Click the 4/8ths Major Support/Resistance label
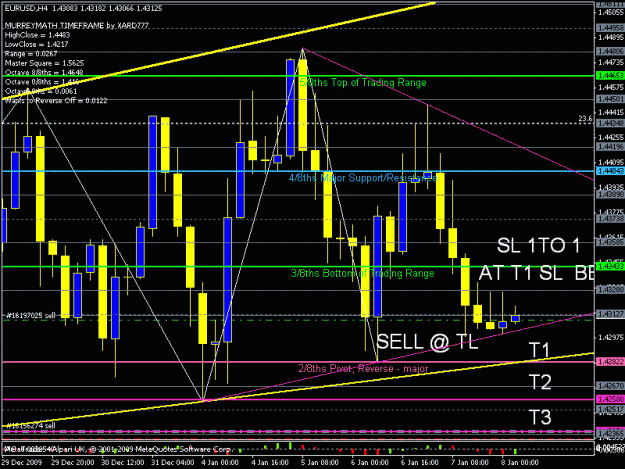Viewport: 625px width, 469px height. coord(363,178)
